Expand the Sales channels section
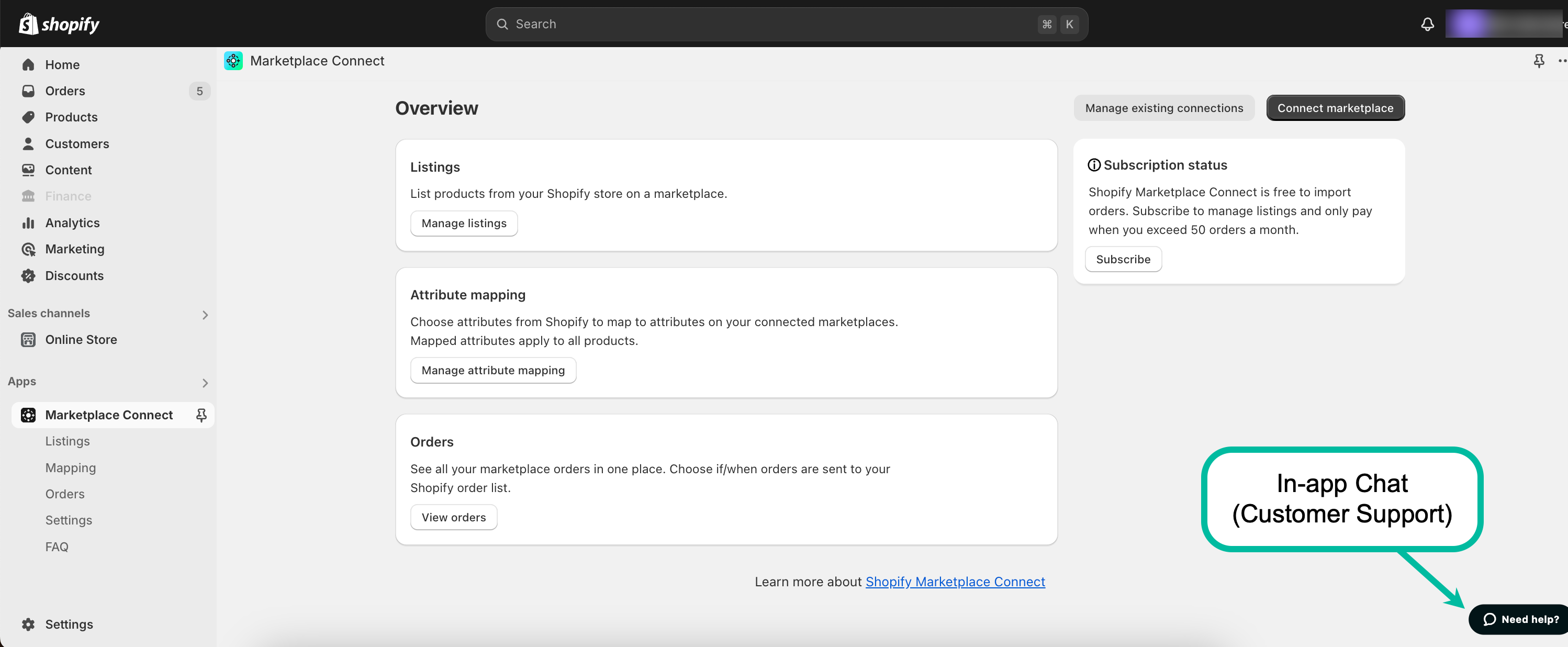1568x647 pixels. pos(205,315)
